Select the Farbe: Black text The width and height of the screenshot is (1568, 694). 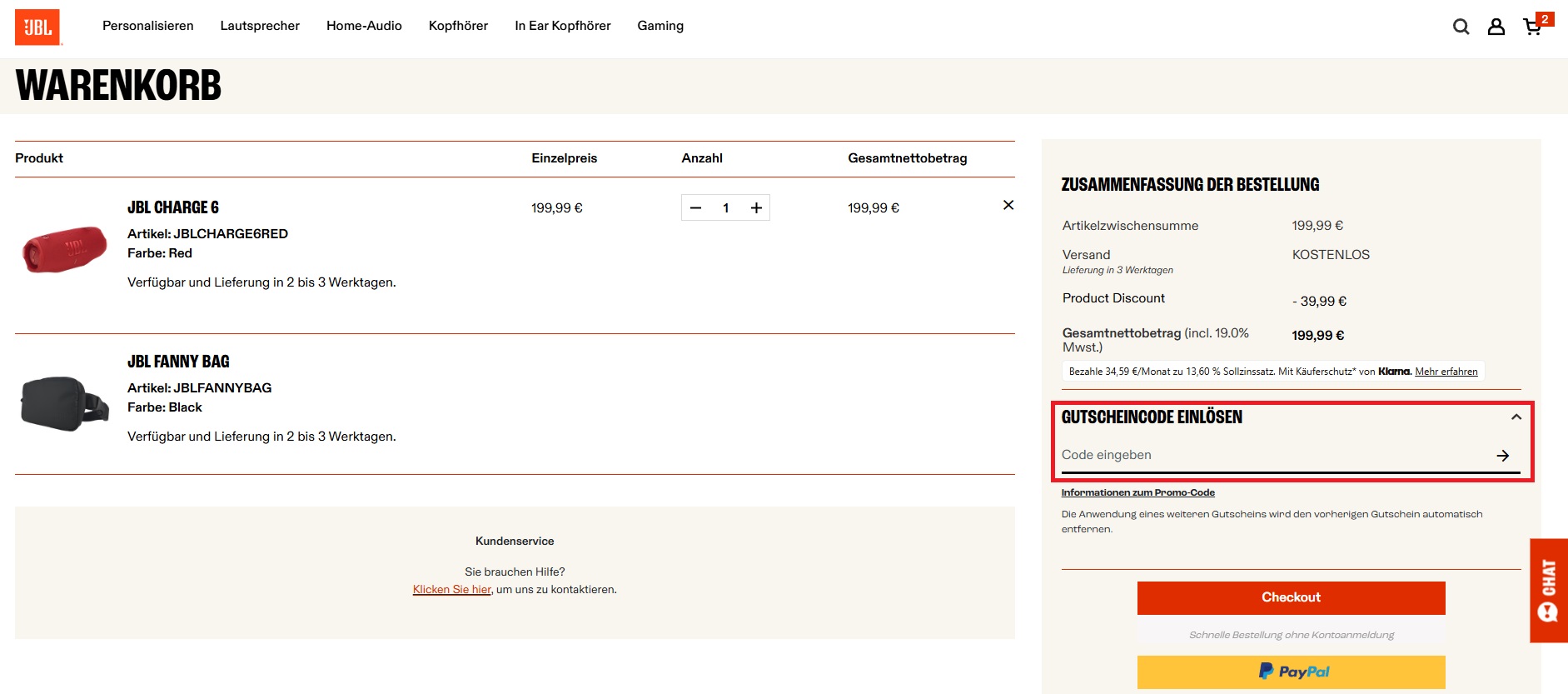(165, 407)
